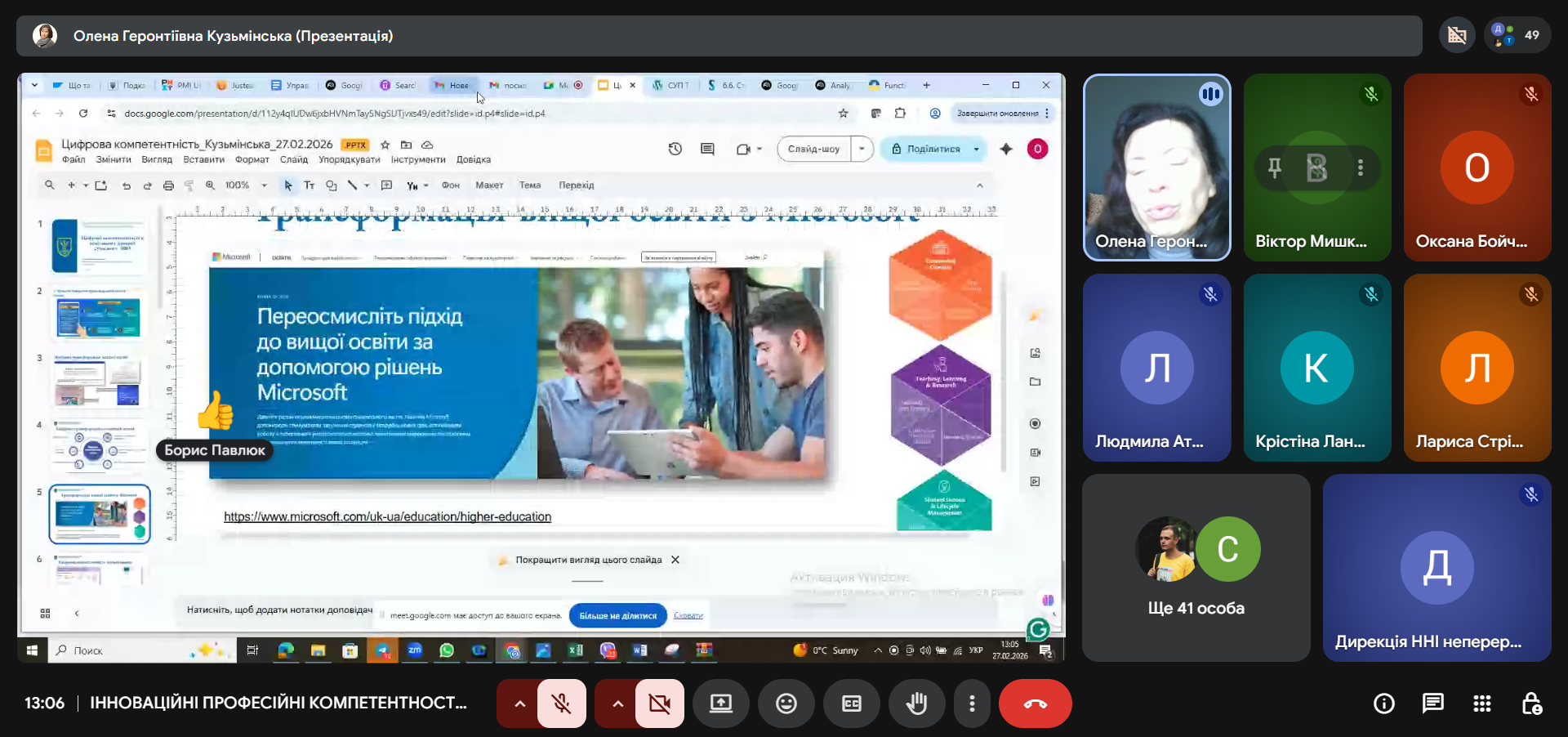Share your screen in Meet
The width and height of the screenshot is (1568, 737).
pyautogui.click(x=721, y=703)
